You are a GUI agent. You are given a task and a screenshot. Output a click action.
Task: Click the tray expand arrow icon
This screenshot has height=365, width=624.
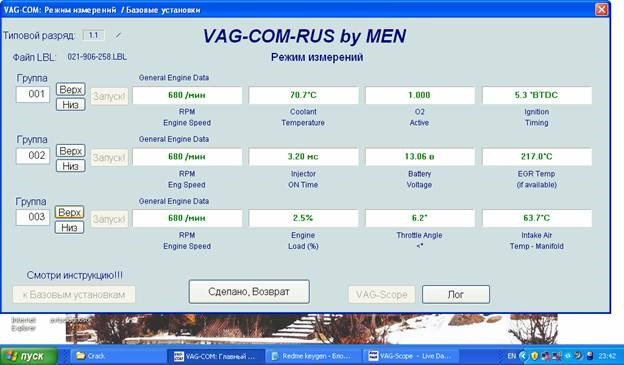point(524,356)
